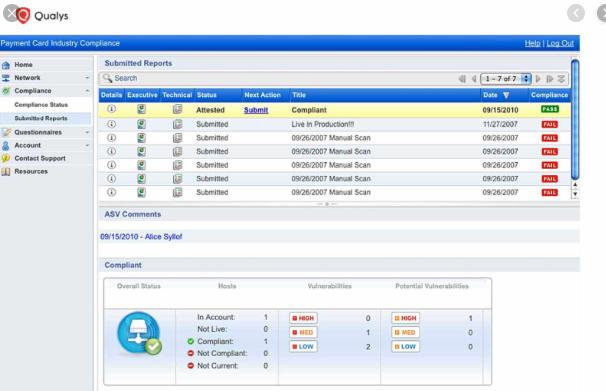Click the MED potential vulnerabilities button
The height and width of the screenshot is (391, 606).
(405, 332)
